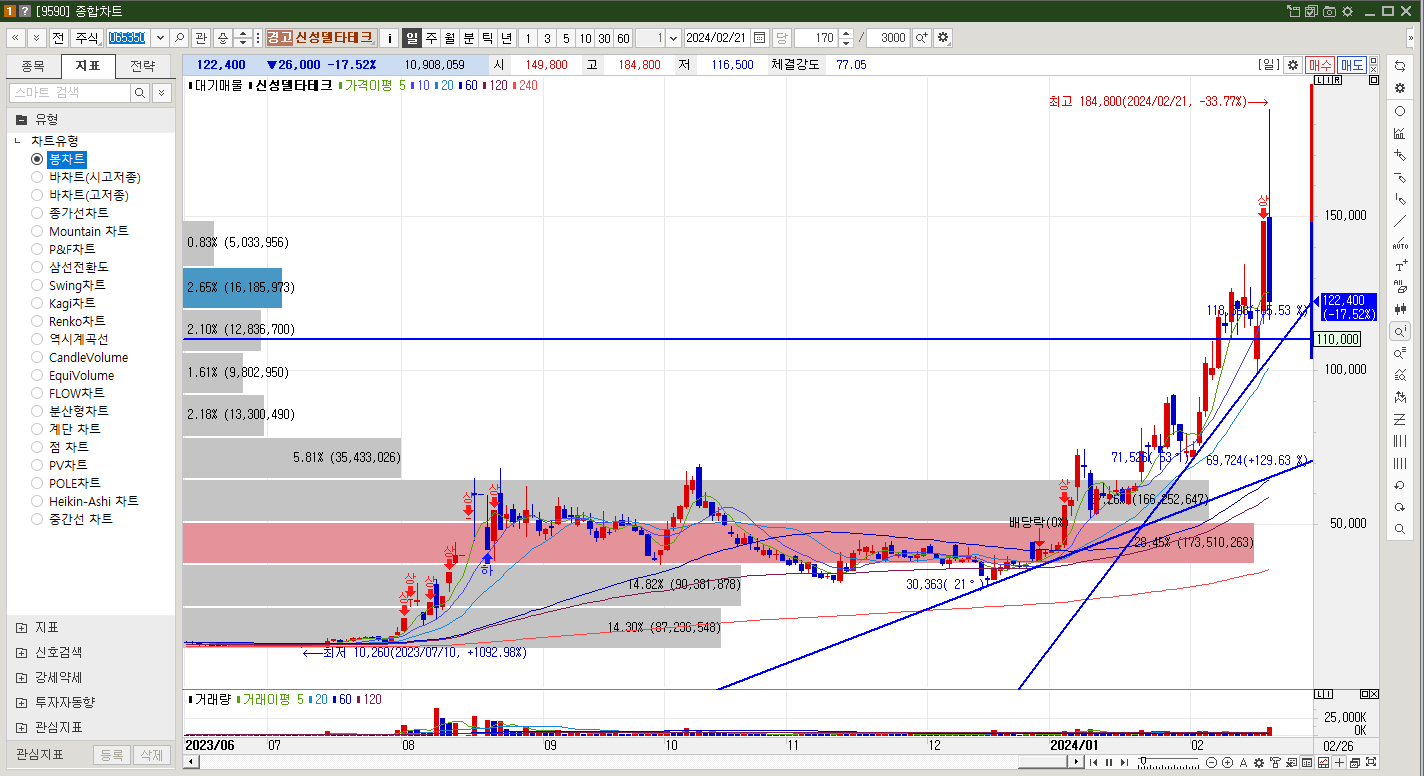The width and height of the screenshot is (1424, 776).
Task: Select the 봉차트 chart type
Action: tap(67, 159)
